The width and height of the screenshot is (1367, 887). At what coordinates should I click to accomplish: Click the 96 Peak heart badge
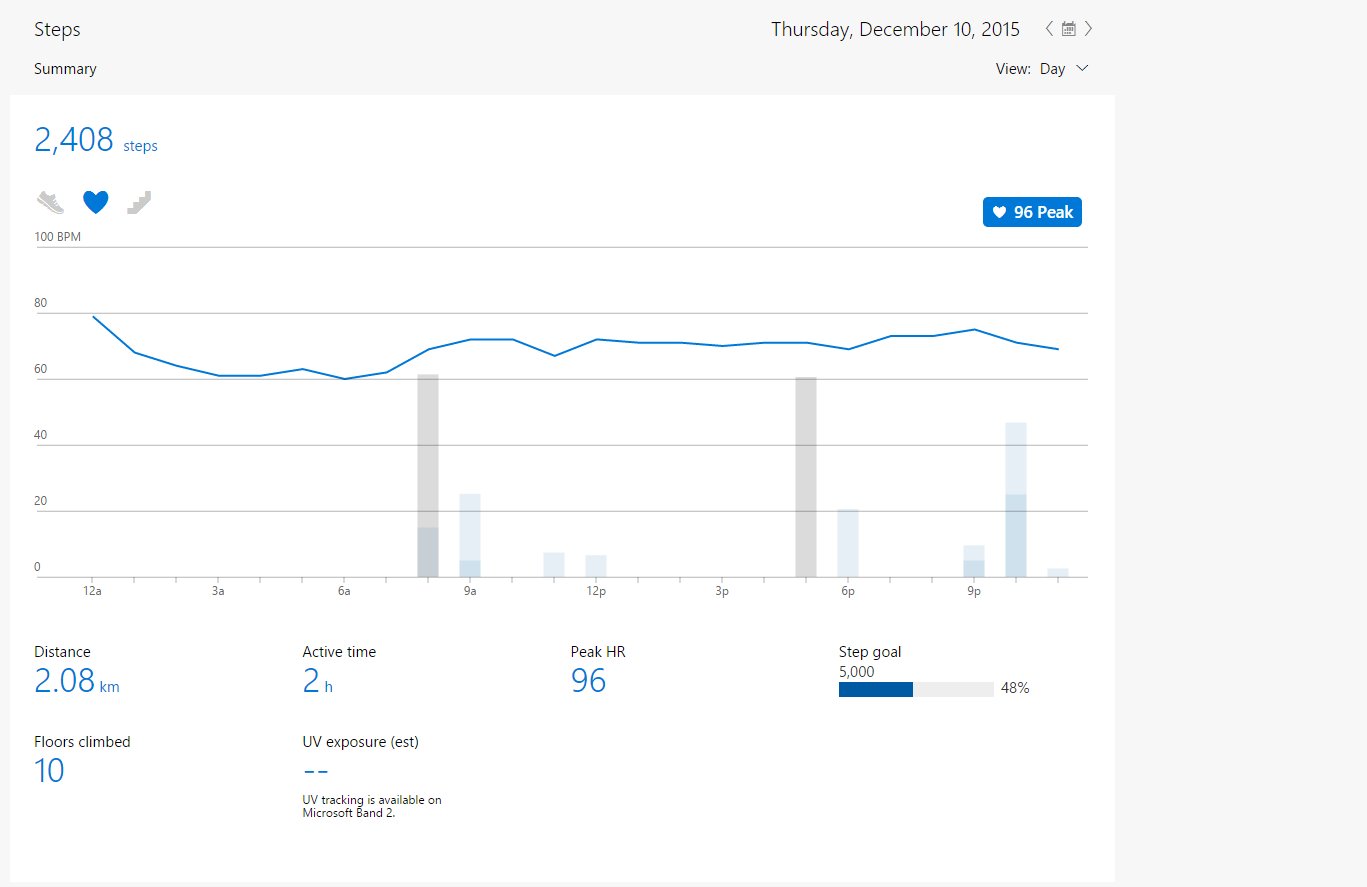tap(1032, 212)
